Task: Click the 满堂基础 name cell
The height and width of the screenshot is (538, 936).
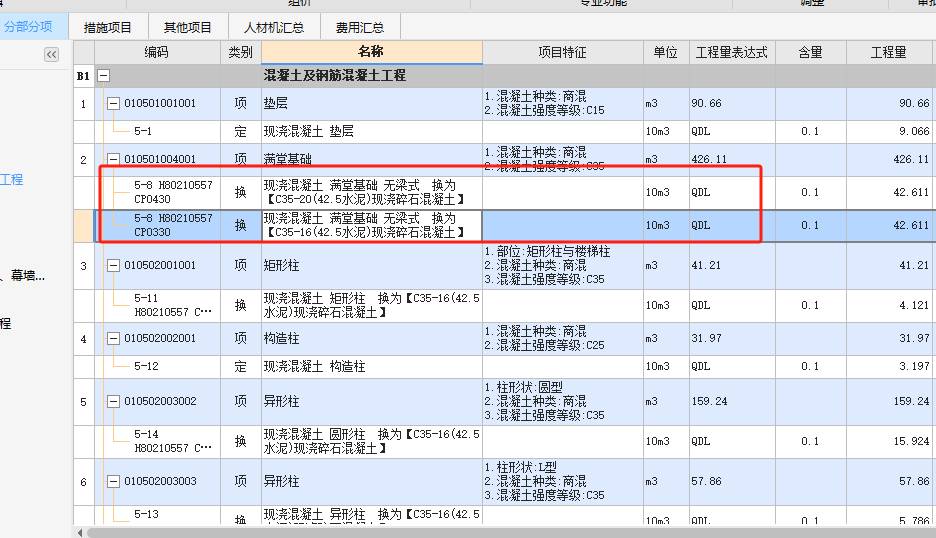Action: pos(371,159)
